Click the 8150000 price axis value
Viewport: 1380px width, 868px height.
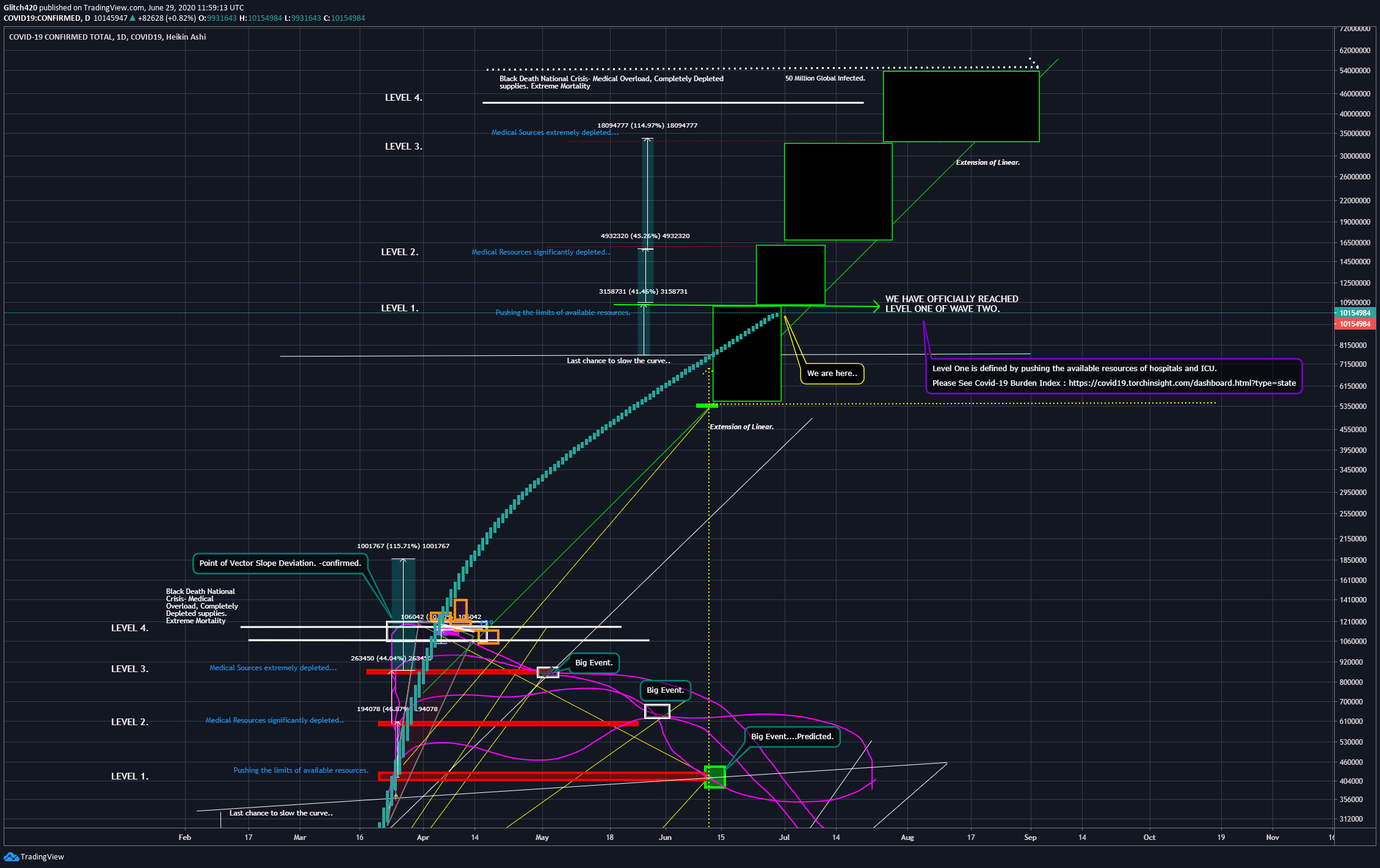[1353, 345]
